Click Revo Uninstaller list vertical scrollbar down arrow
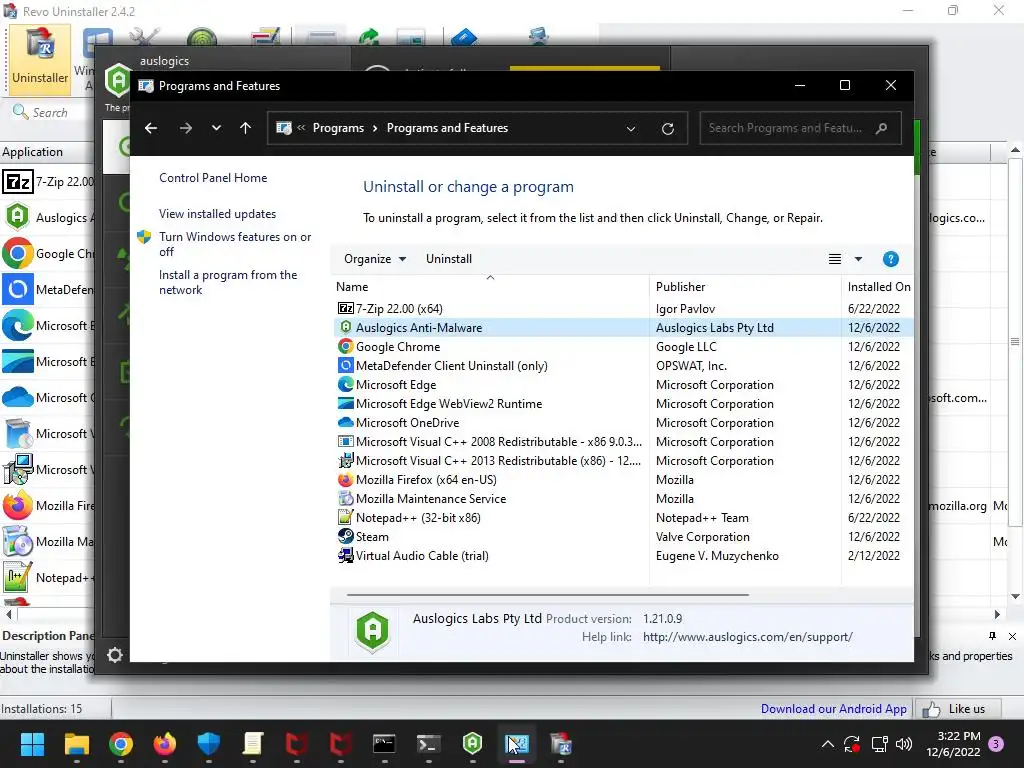 (x=1015, y=596)
